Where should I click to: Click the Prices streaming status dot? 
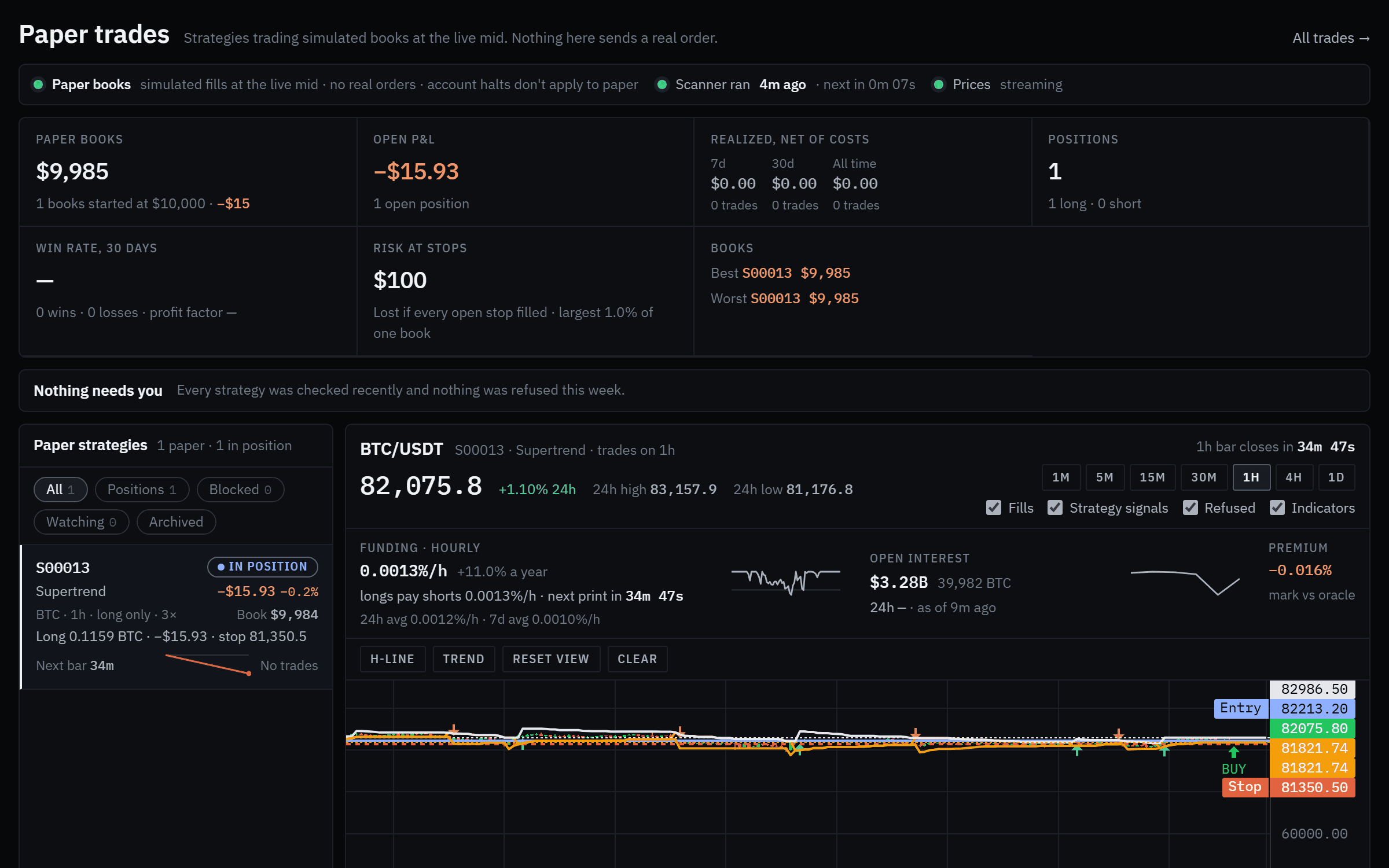(939, 84)
